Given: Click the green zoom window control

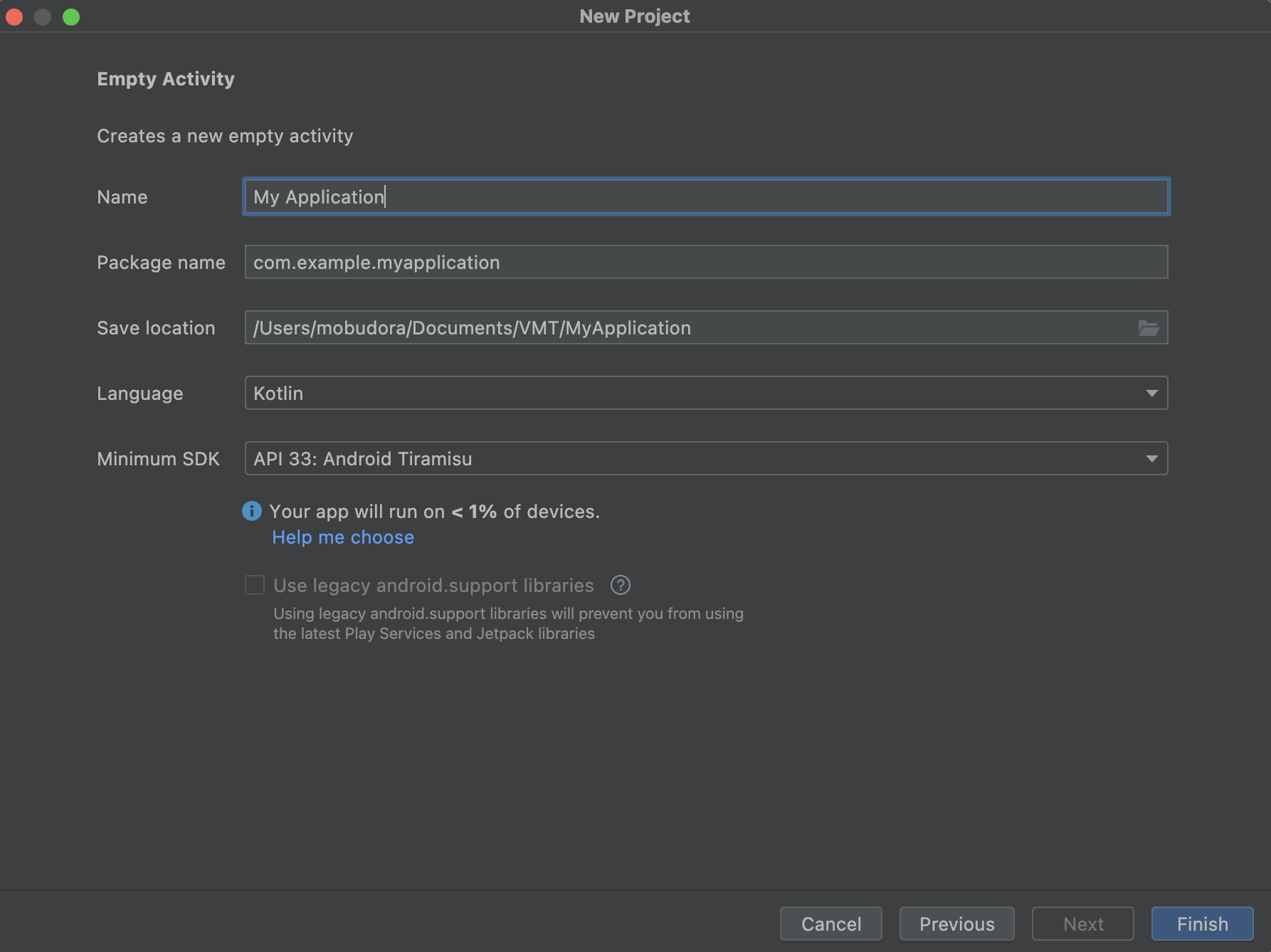Looking at the screenshot, I should click(70, 16).
